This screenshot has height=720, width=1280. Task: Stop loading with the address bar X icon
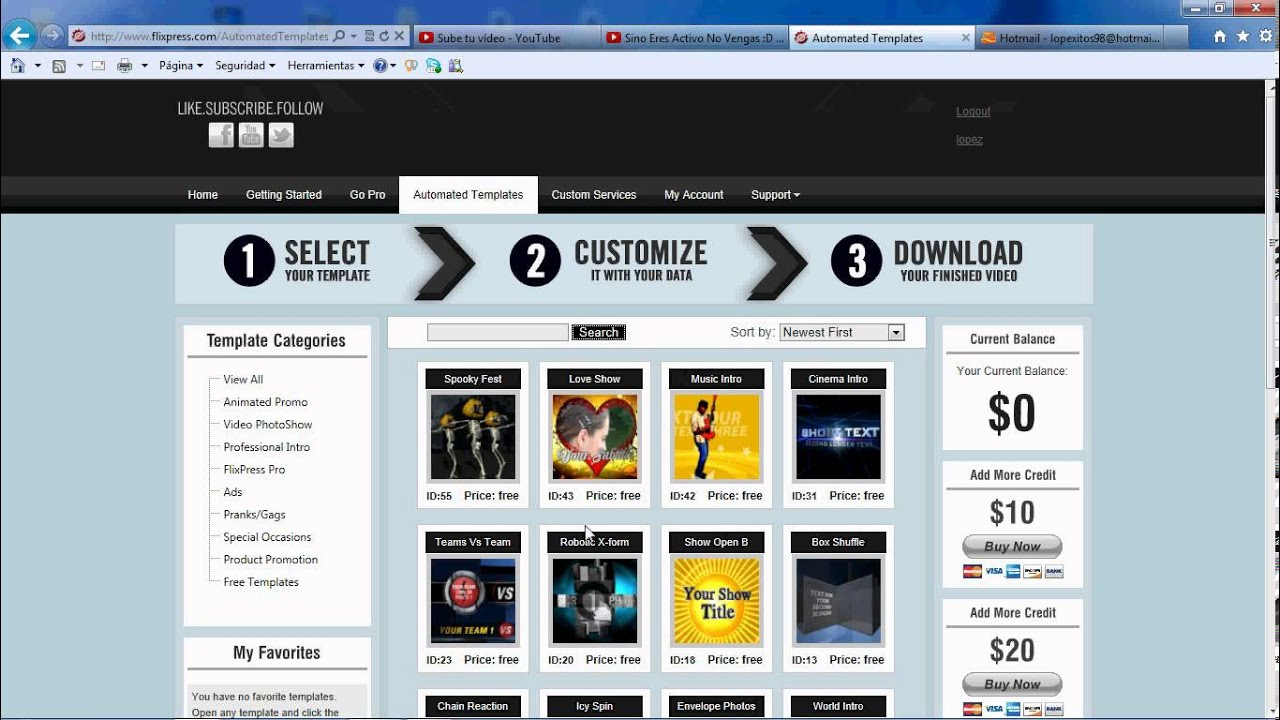[x=399, y=36]
